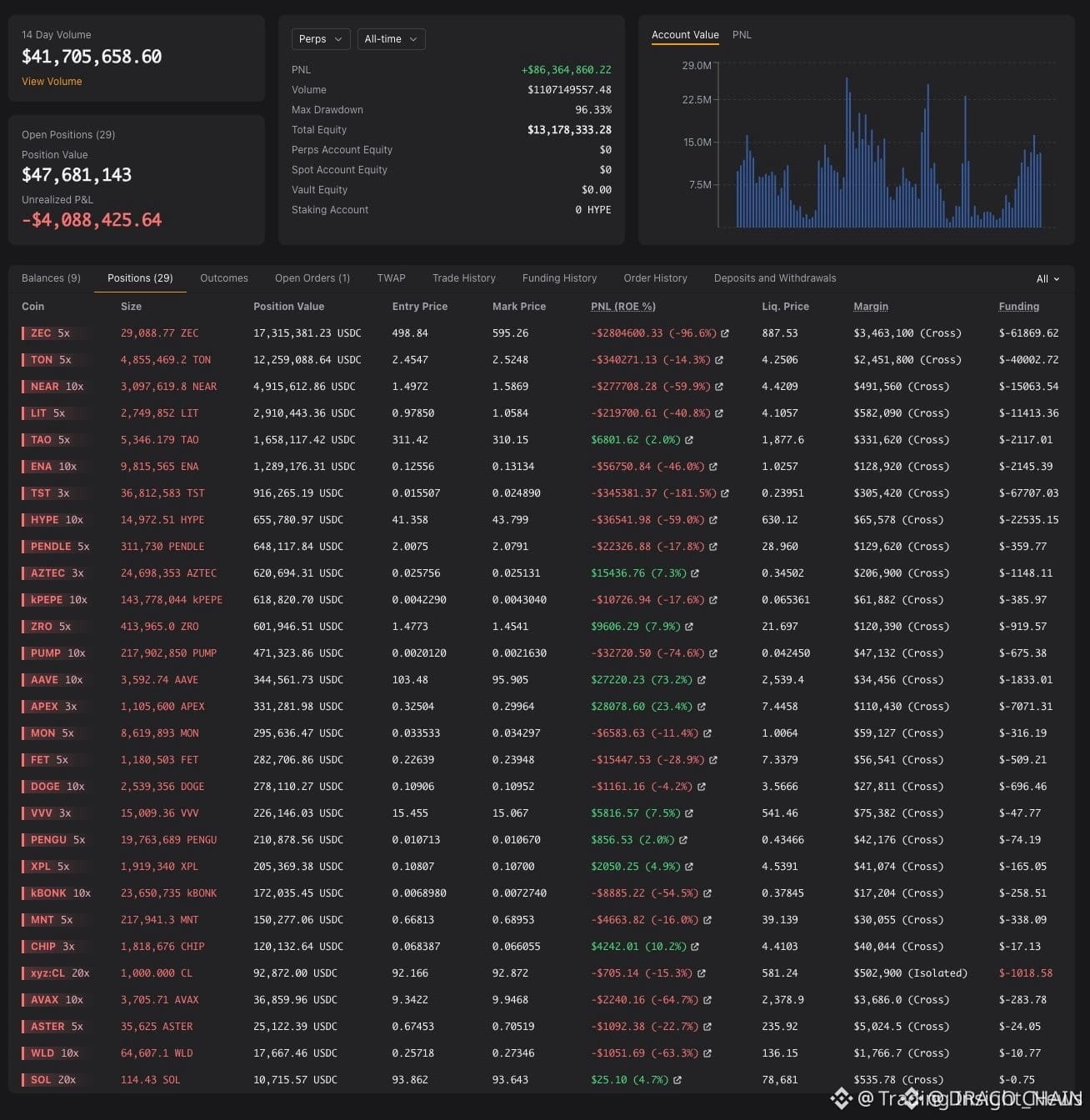
Task: Click share icon beside AZTEC PNL $15436.76
Action: (695, 573)
